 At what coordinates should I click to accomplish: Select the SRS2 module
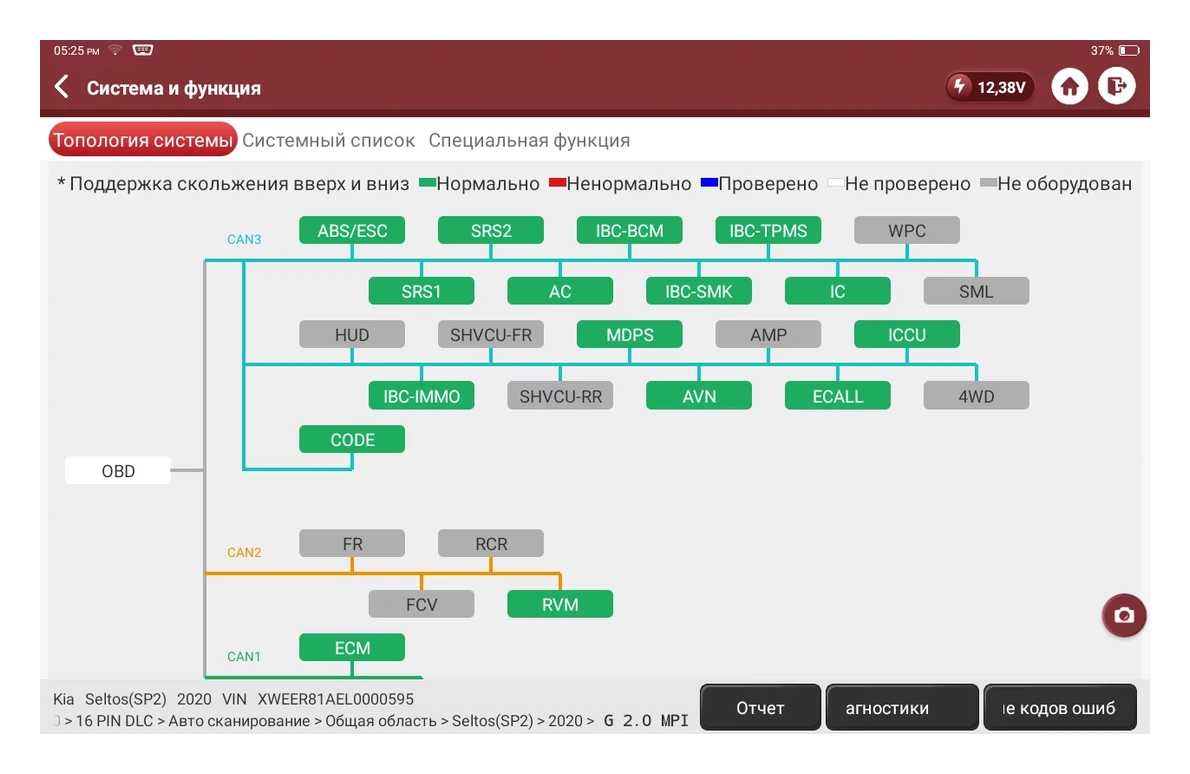pyautogui.click(x=491, y=230)
